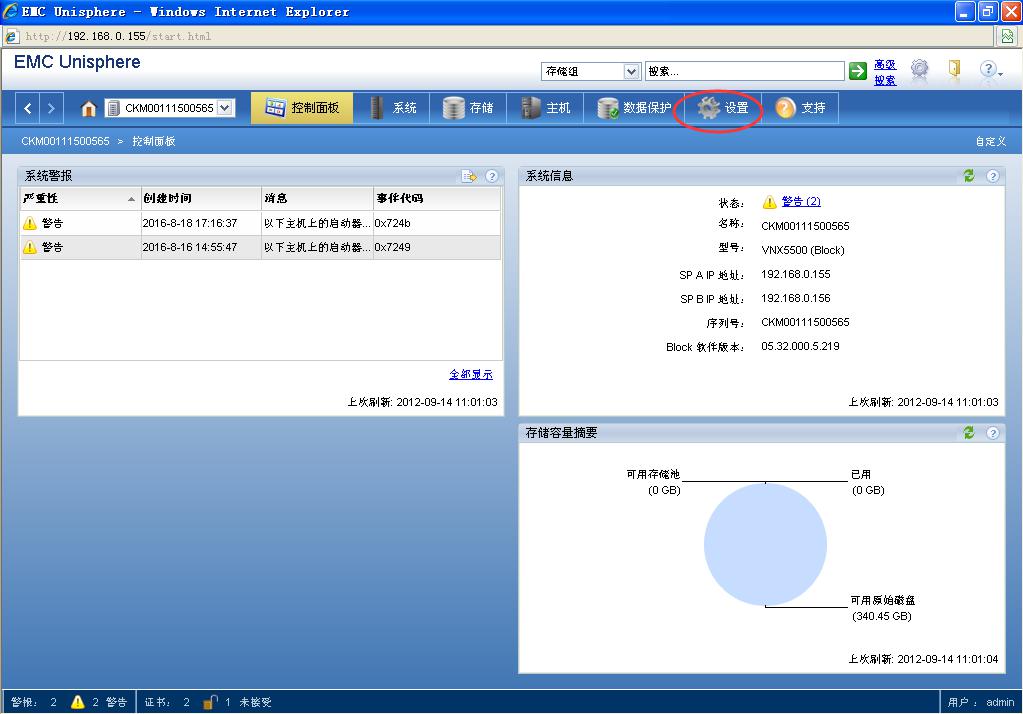This screenshot has height=714, width=1023.
Task: Click the storage capacity pie chart
Action: [x=765, y=544]
